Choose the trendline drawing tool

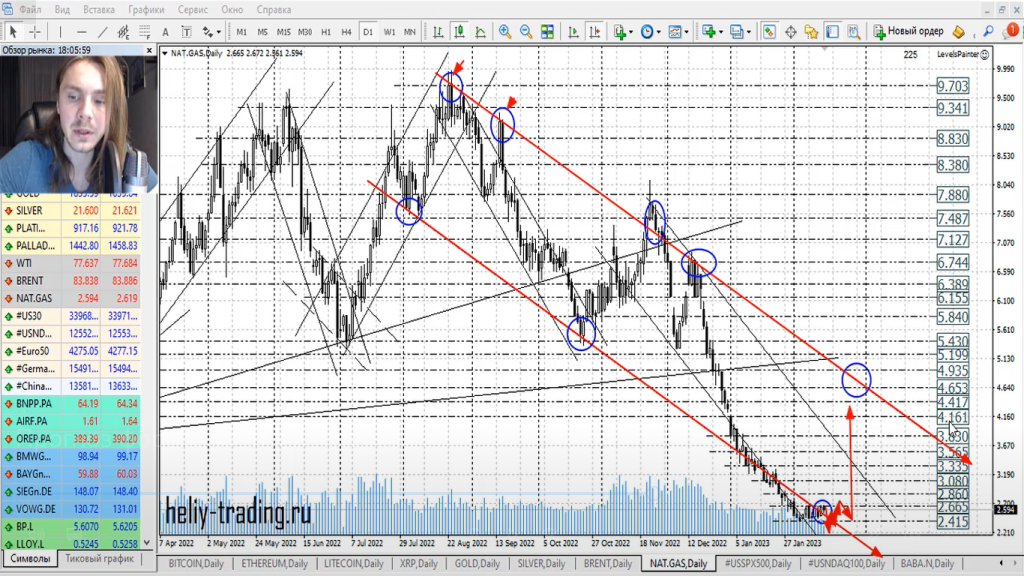pyautogui.click(x=100, y=32)
